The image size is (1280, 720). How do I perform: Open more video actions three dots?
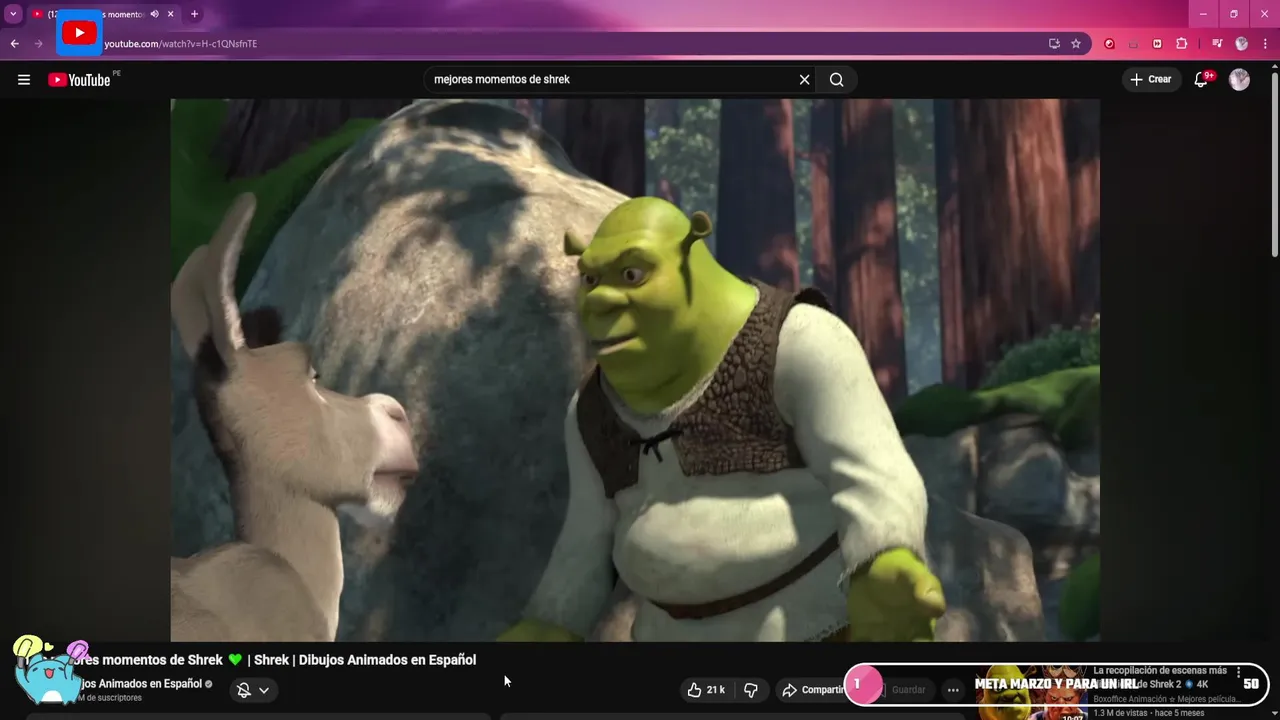coord(953,690)
